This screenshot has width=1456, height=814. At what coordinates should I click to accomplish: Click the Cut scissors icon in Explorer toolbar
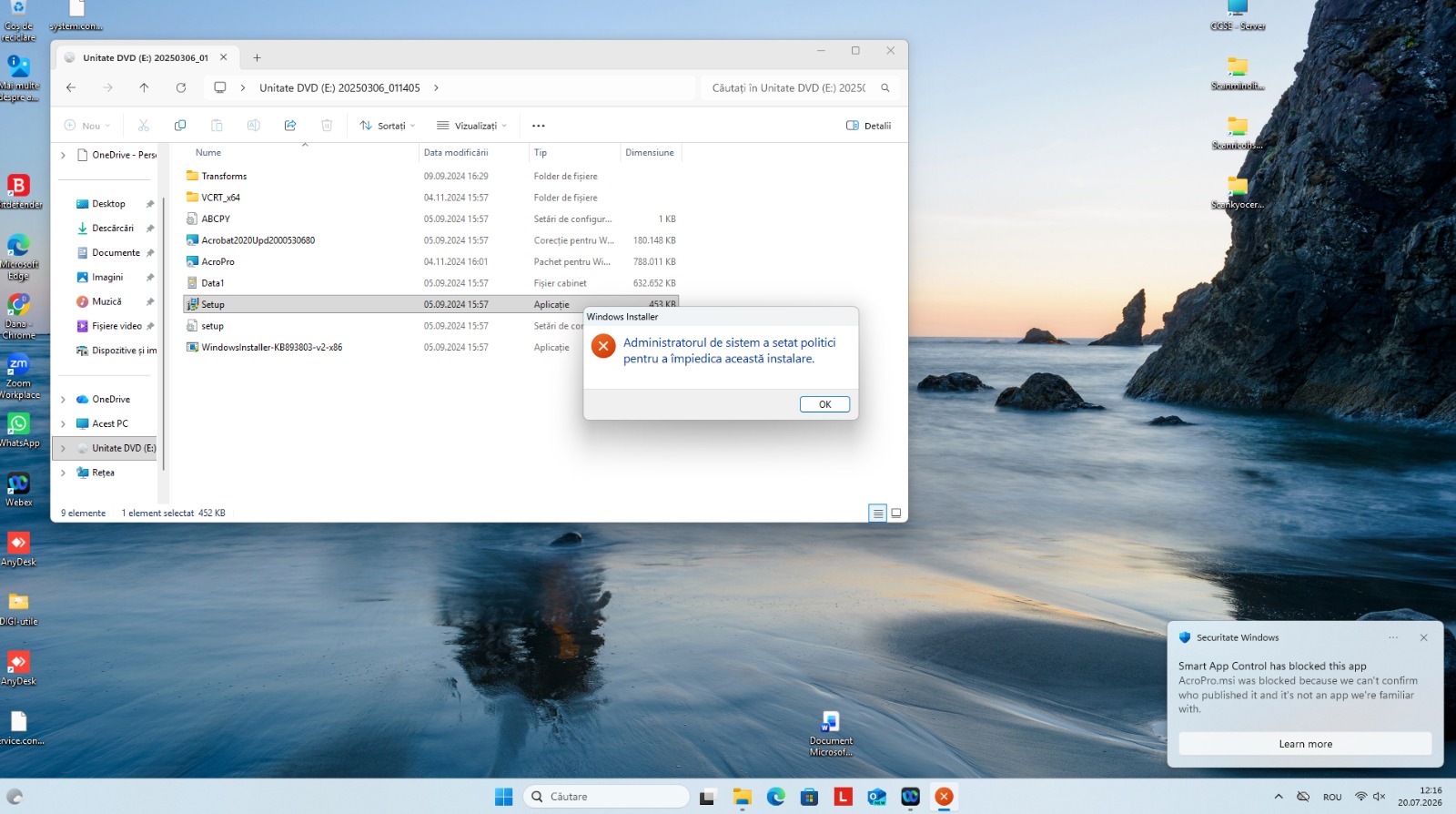tap(143, 126)
